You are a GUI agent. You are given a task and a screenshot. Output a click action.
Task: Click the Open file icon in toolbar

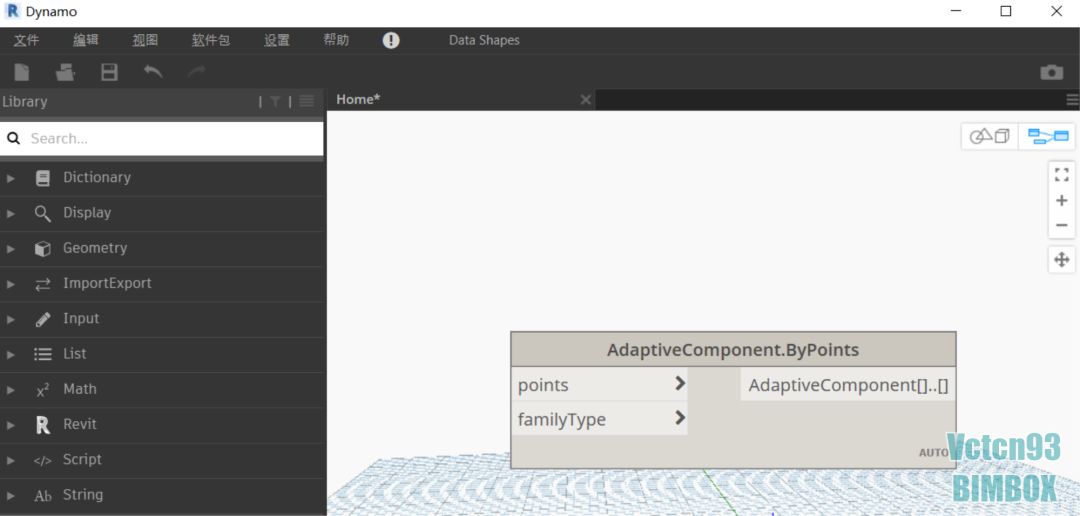65,72
